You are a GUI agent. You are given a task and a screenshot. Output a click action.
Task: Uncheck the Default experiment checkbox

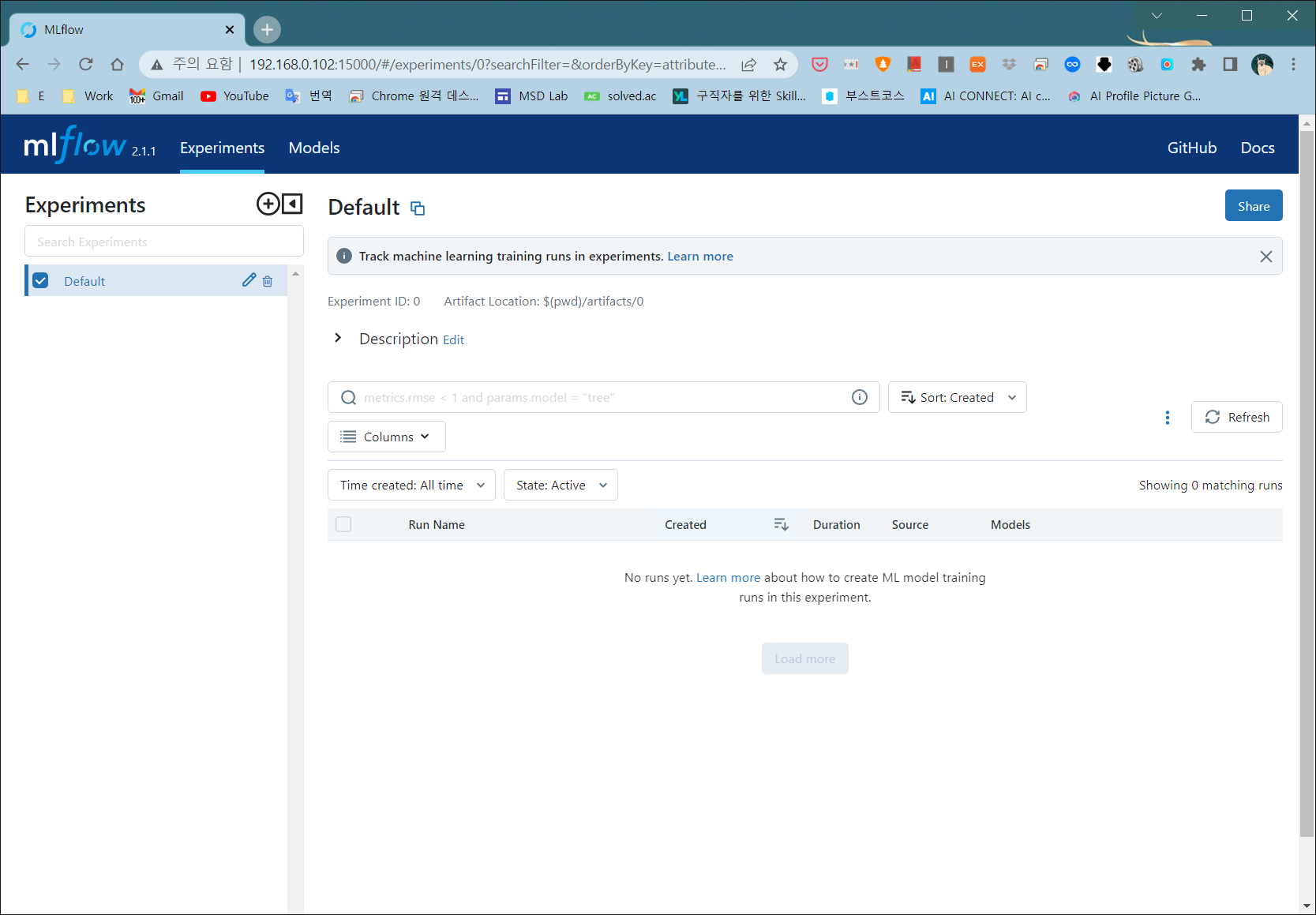click(41, 281)
